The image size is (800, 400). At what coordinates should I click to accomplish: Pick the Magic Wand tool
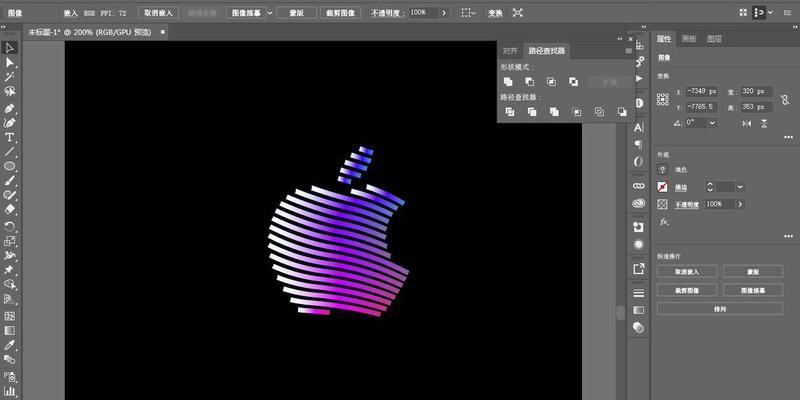coord(9,77)
